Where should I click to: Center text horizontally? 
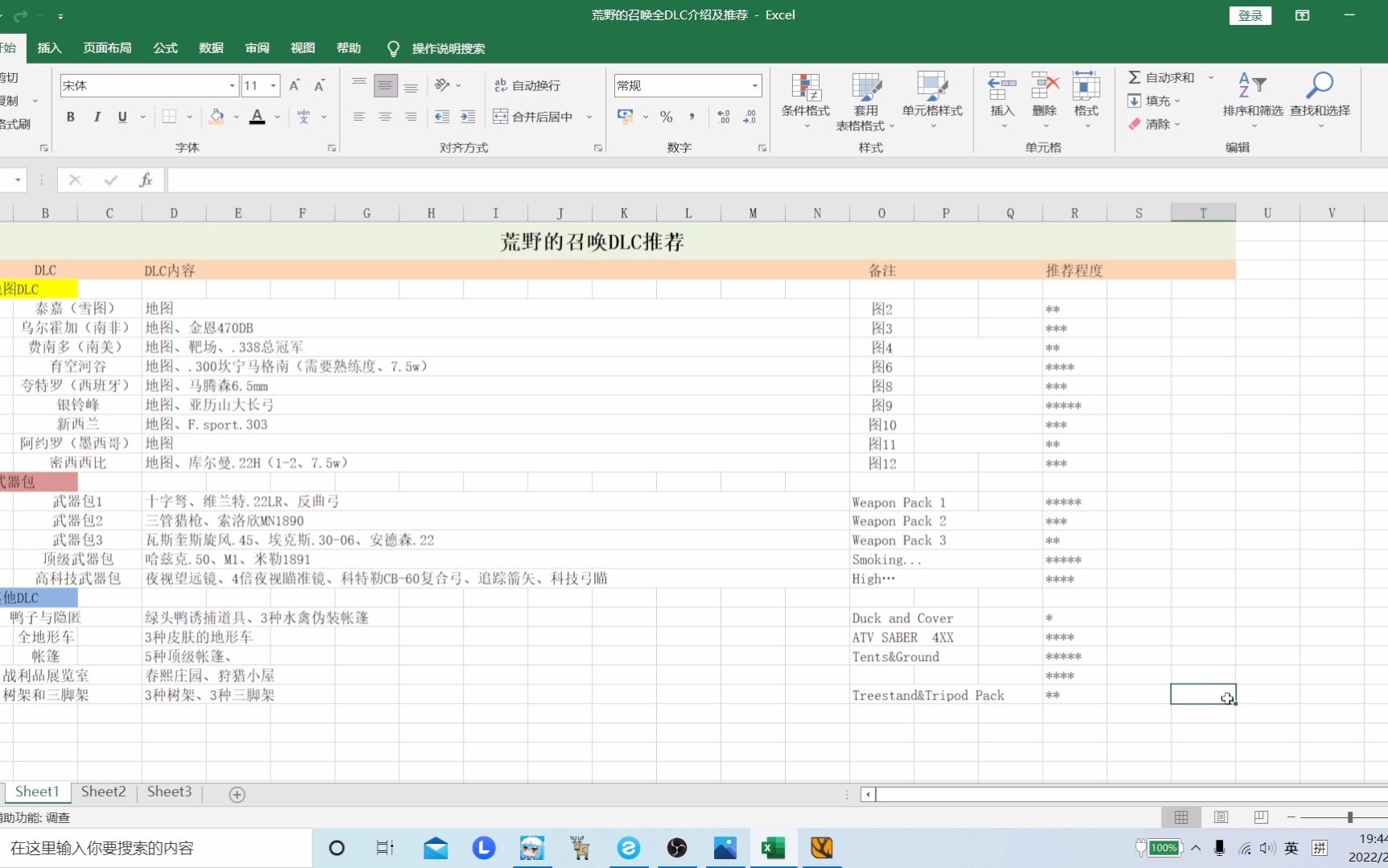tap(385, 117)
